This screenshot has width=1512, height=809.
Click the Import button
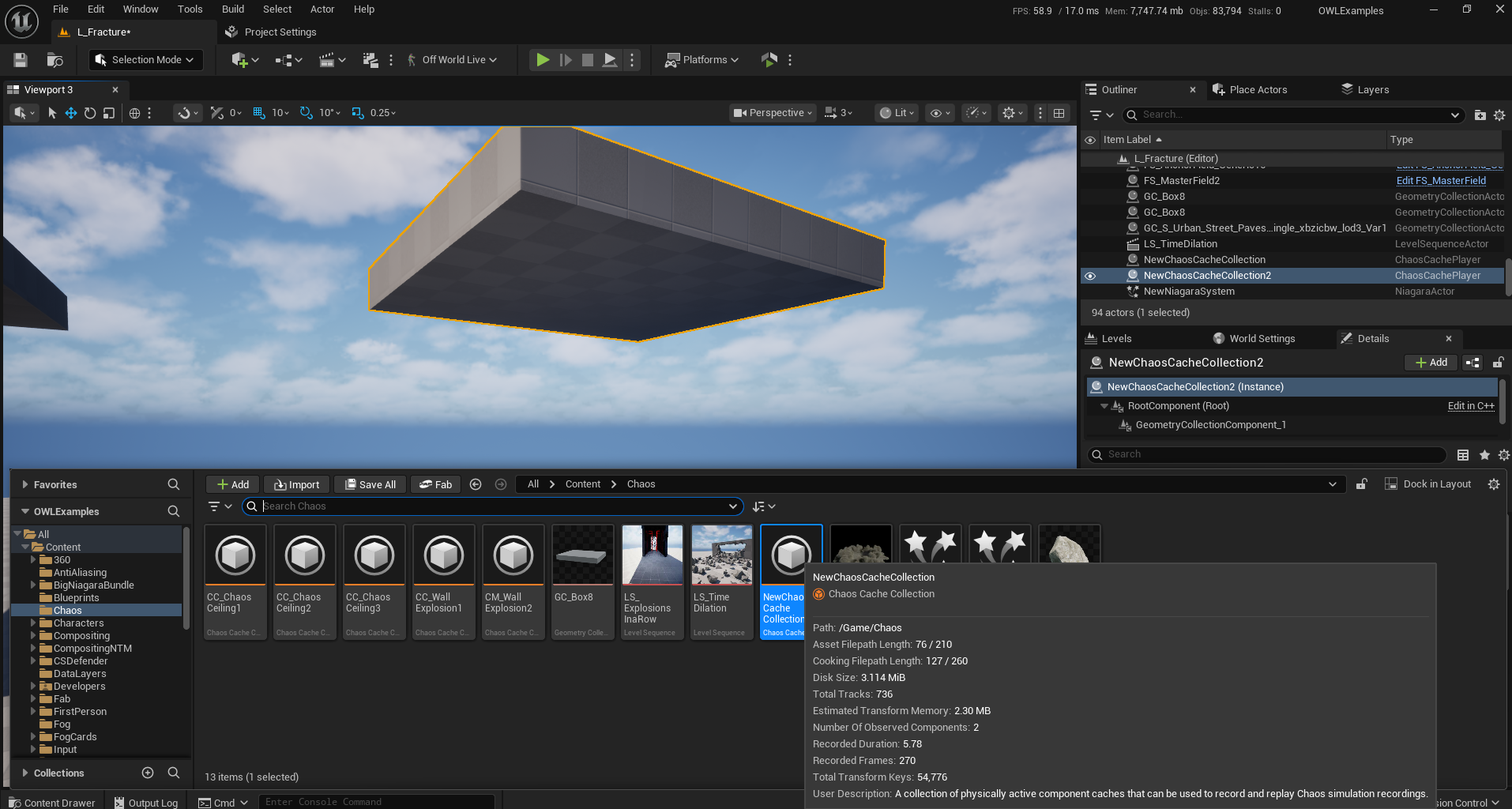point(296,484)
